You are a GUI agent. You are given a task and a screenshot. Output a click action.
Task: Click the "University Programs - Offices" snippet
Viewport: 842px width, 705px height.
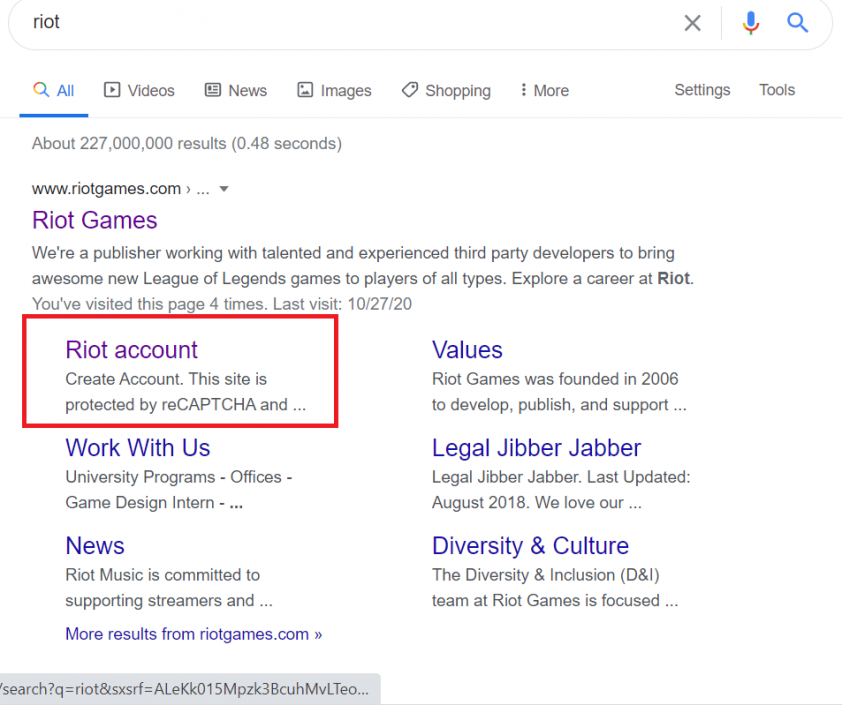point(179,477)
